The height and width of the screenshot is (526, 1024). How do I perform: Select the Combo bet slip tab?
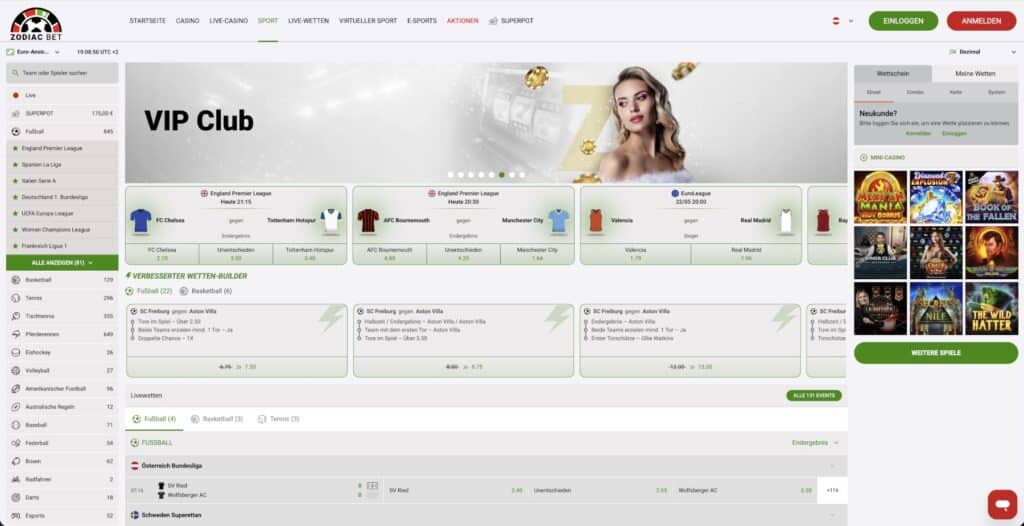915,92
